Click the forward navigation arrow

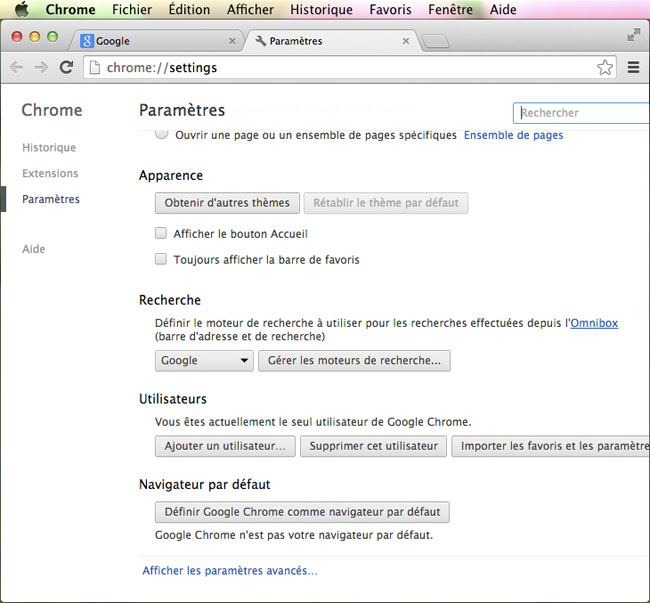[x=41, y=67]
